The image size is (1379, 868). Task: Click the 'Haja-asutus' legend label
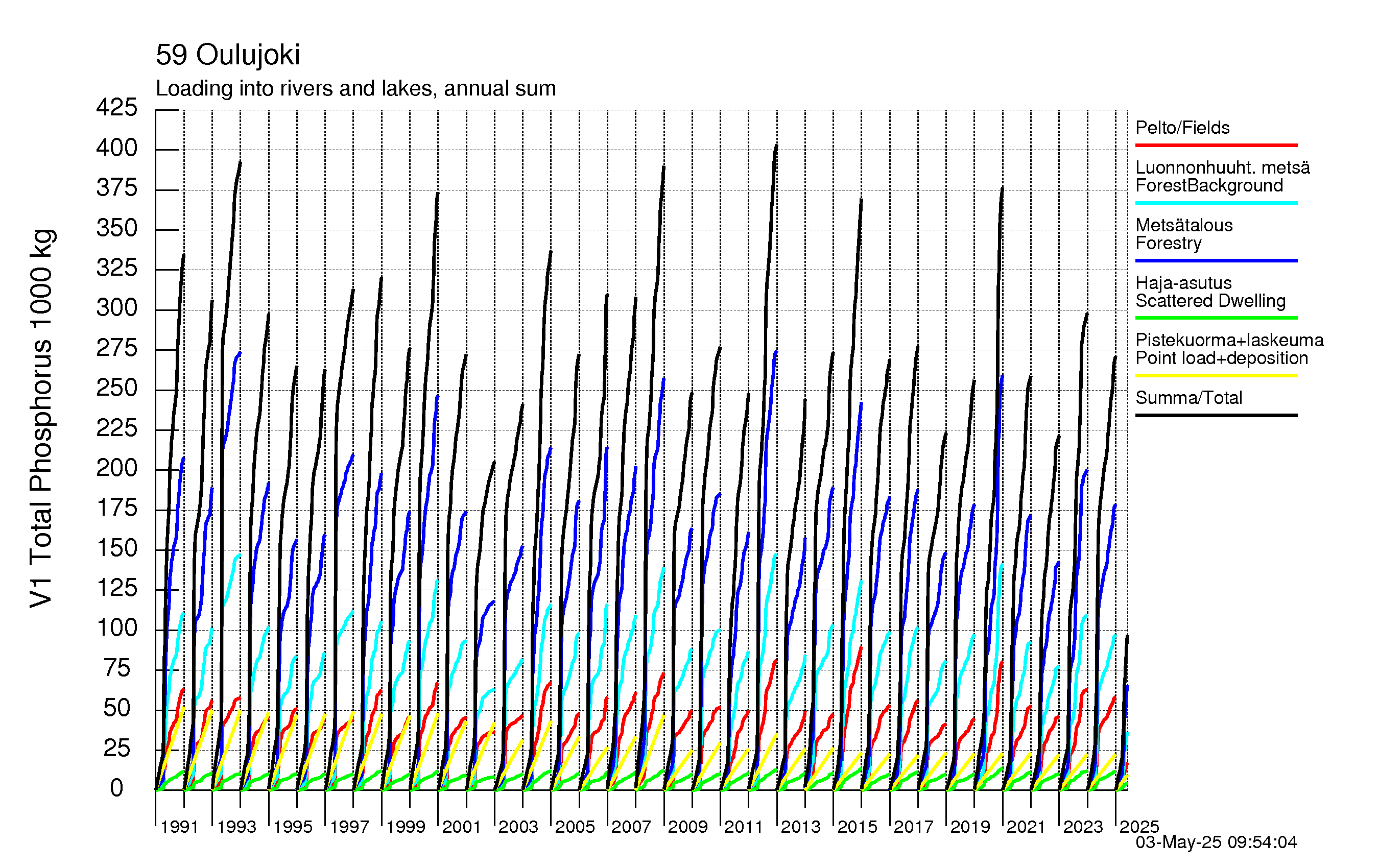(x=1184, y=283)
